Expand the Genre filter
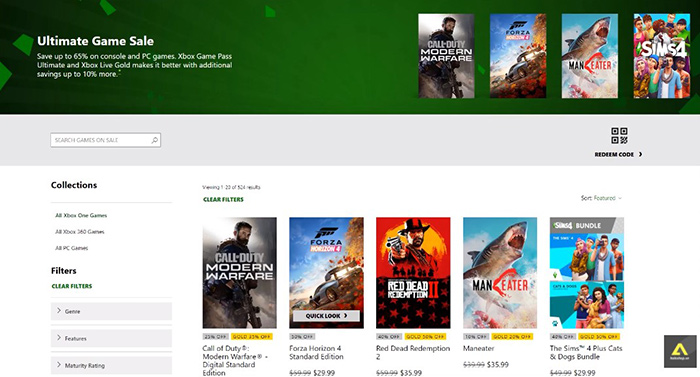Screen dimensions: 700x377 (x=111, y=311)
